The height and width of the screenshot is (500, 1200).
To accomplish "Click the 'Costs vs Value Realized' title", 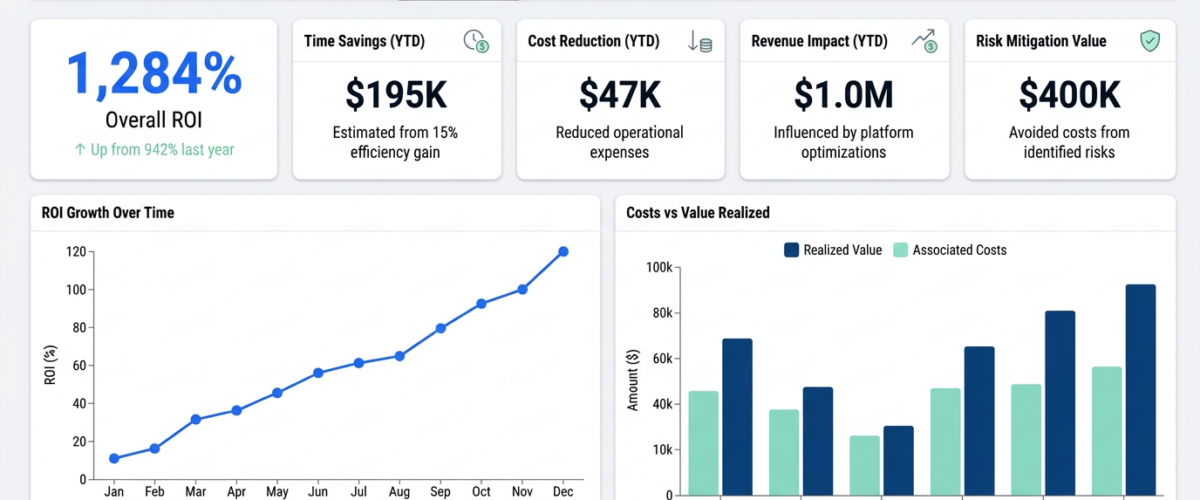I will [698, 212].
